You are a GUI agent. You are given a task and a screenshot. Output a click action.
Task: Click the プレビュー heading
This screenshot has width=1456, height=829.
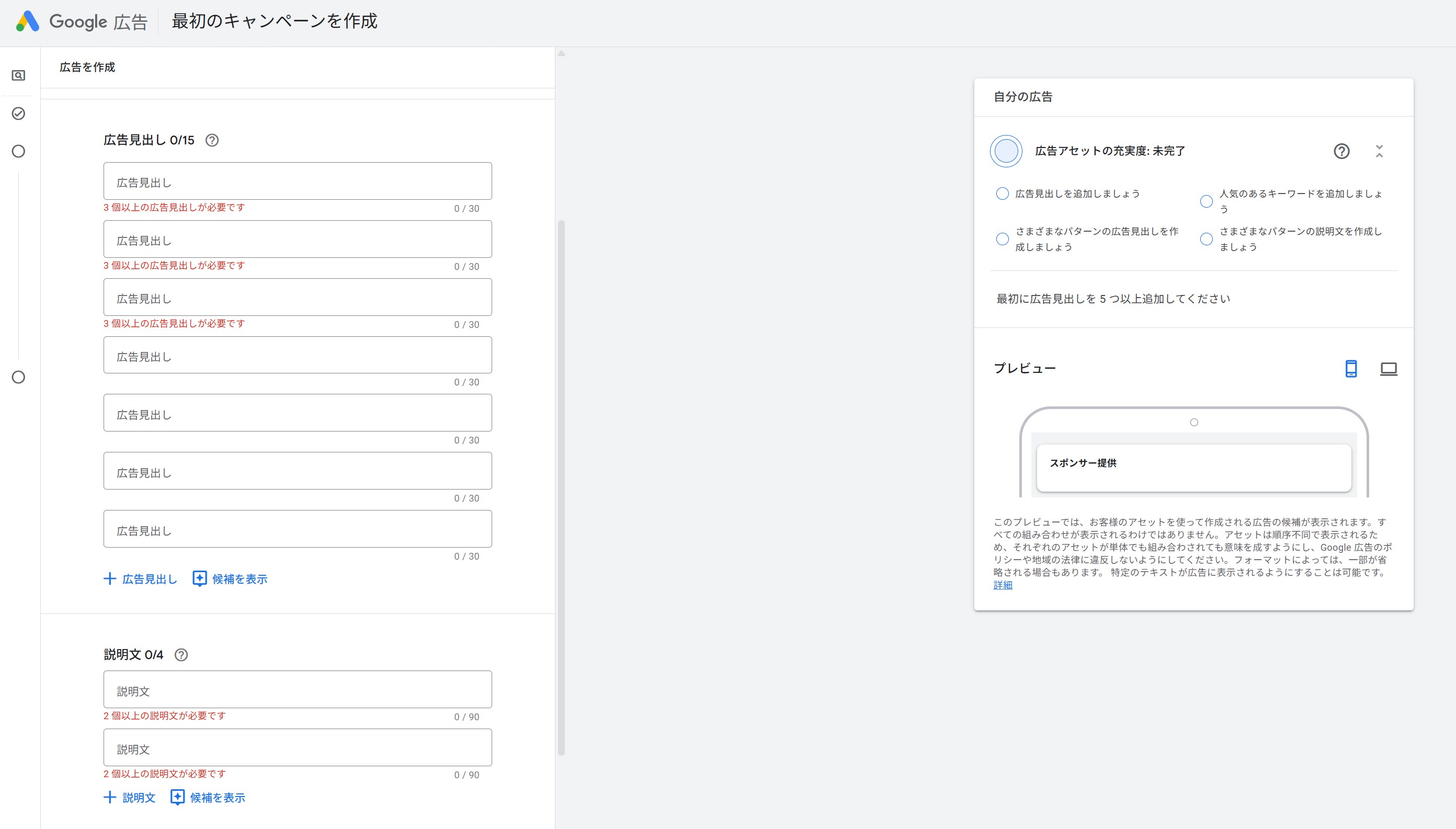click(1025, 368)
